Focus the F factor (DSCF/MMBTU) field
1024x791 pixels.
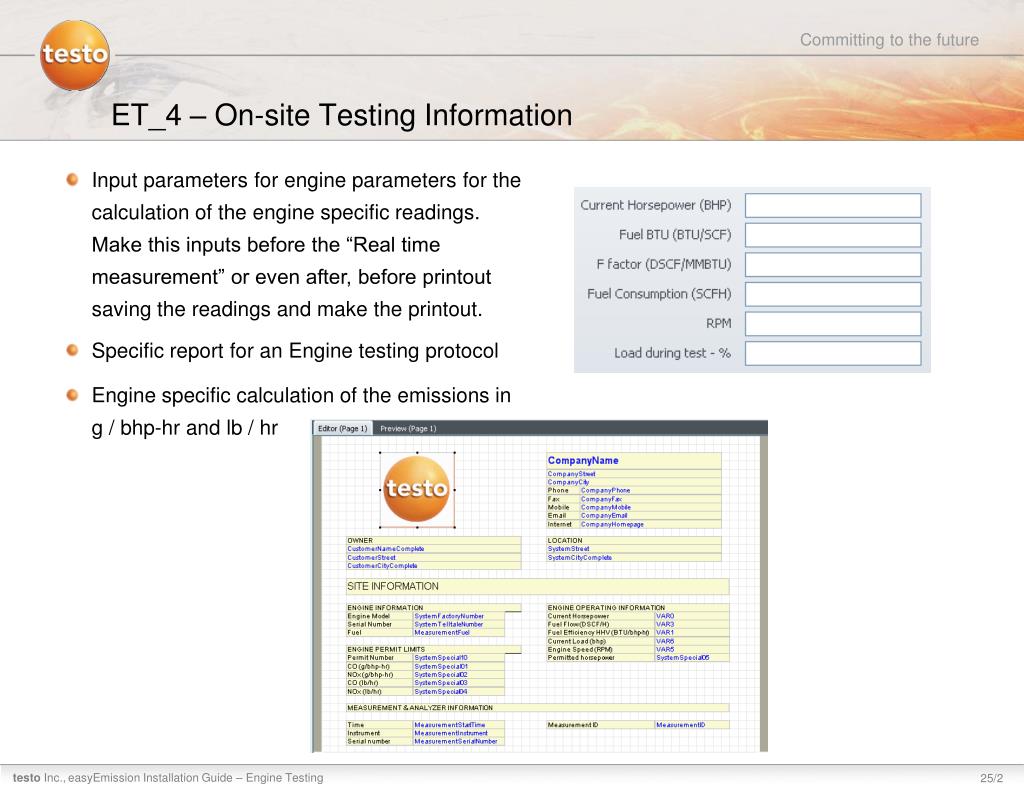coord(833,265)
